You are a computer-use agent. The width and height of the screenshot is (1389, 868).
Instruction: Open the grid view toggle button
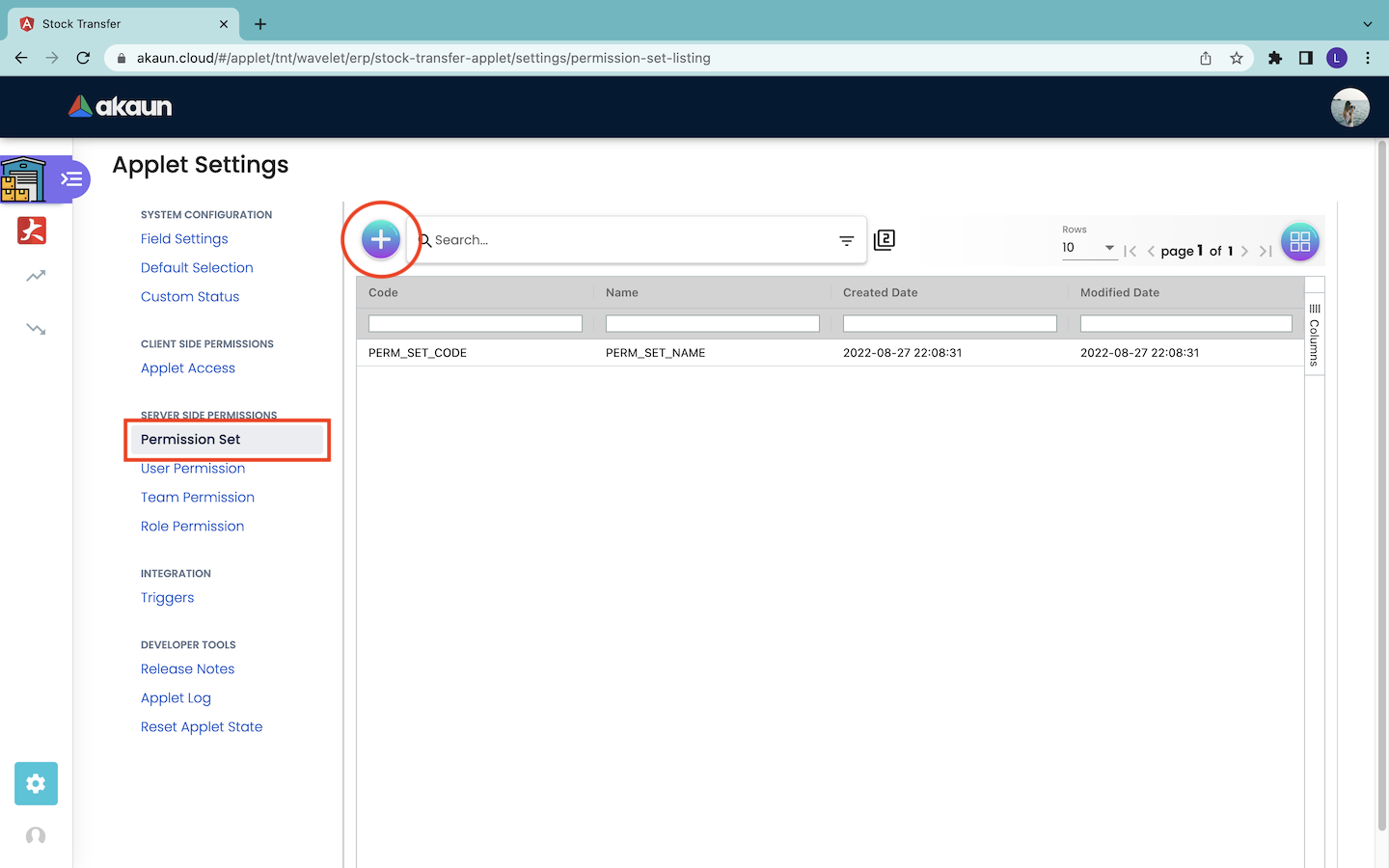1299,241
